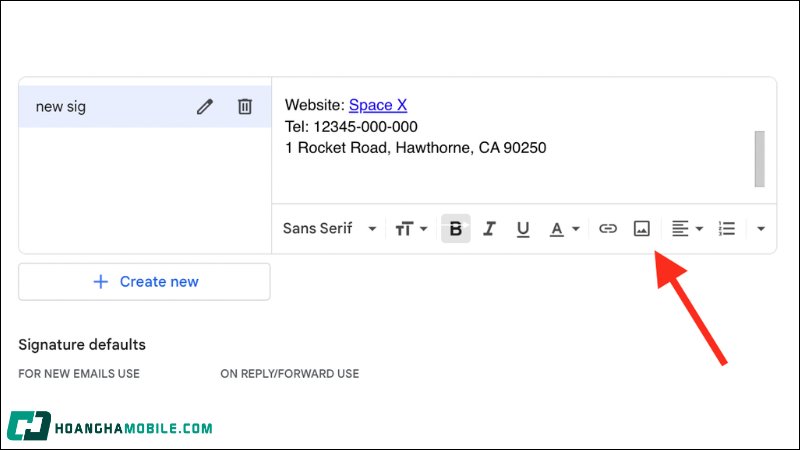Insert a link using the chain icon

coord(608,229)
